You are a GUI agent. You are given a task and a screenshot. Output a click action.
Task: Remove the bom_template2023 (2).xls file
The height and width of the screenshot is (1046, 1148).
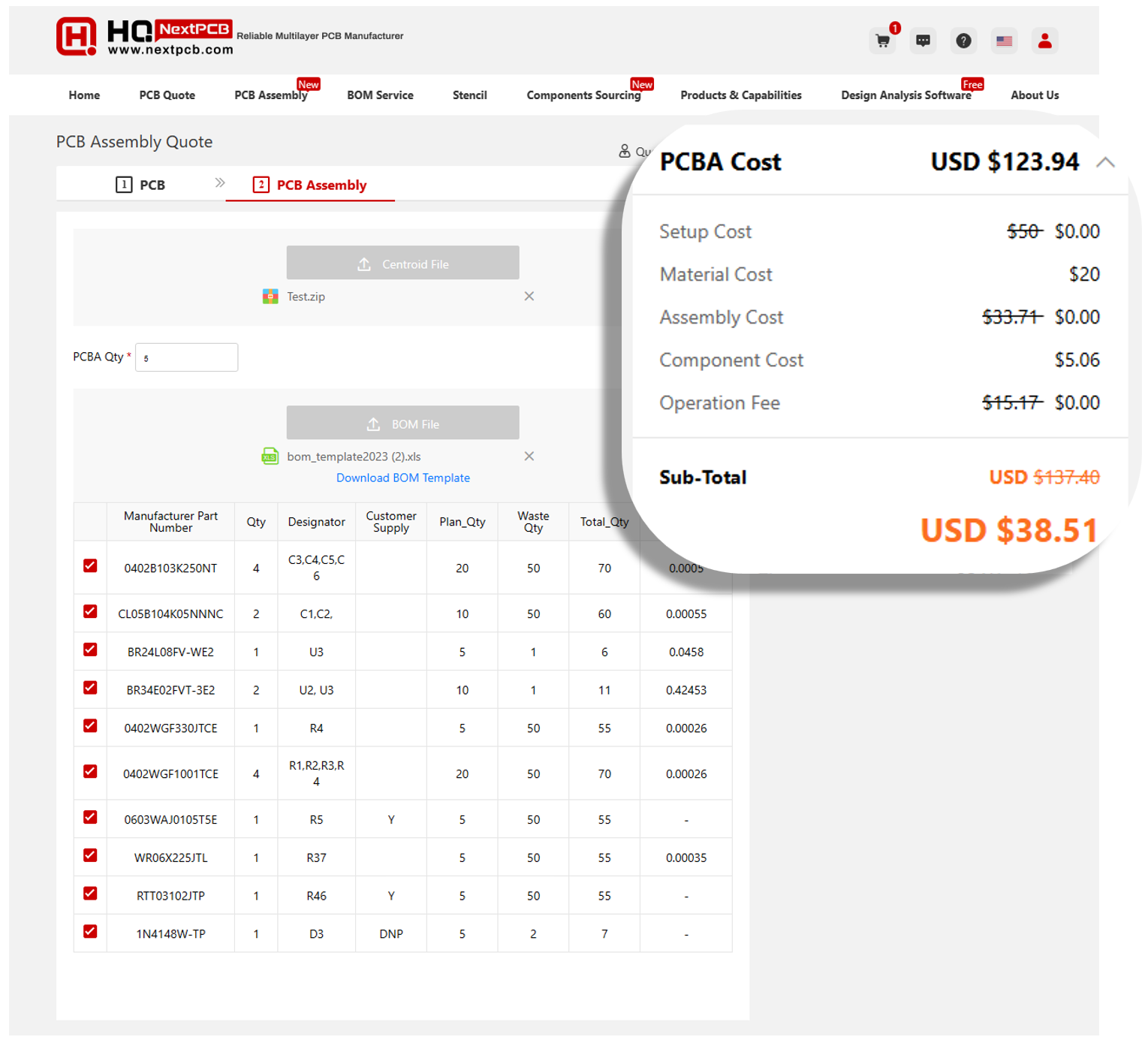529,457
